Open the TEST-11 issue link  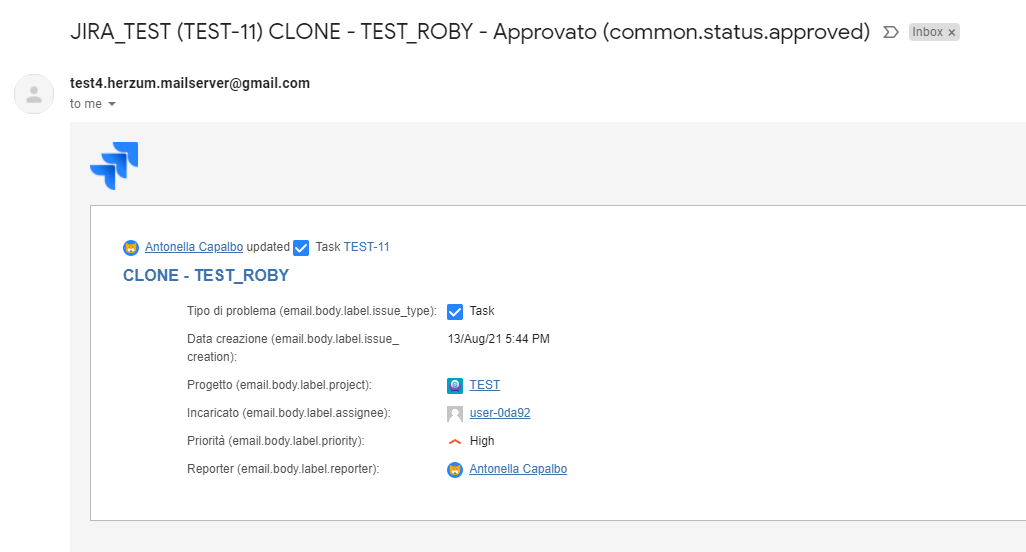366,247
